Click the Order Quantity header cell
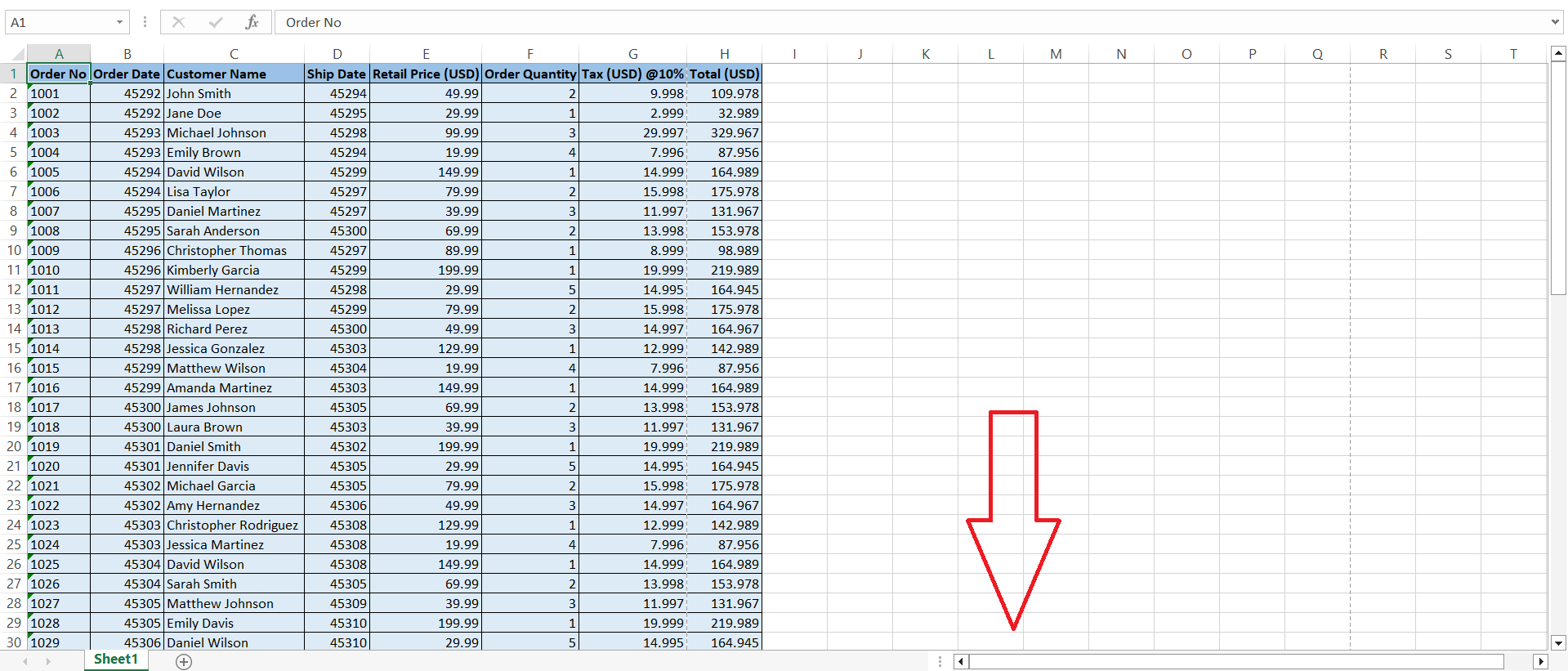 point(530,74)
